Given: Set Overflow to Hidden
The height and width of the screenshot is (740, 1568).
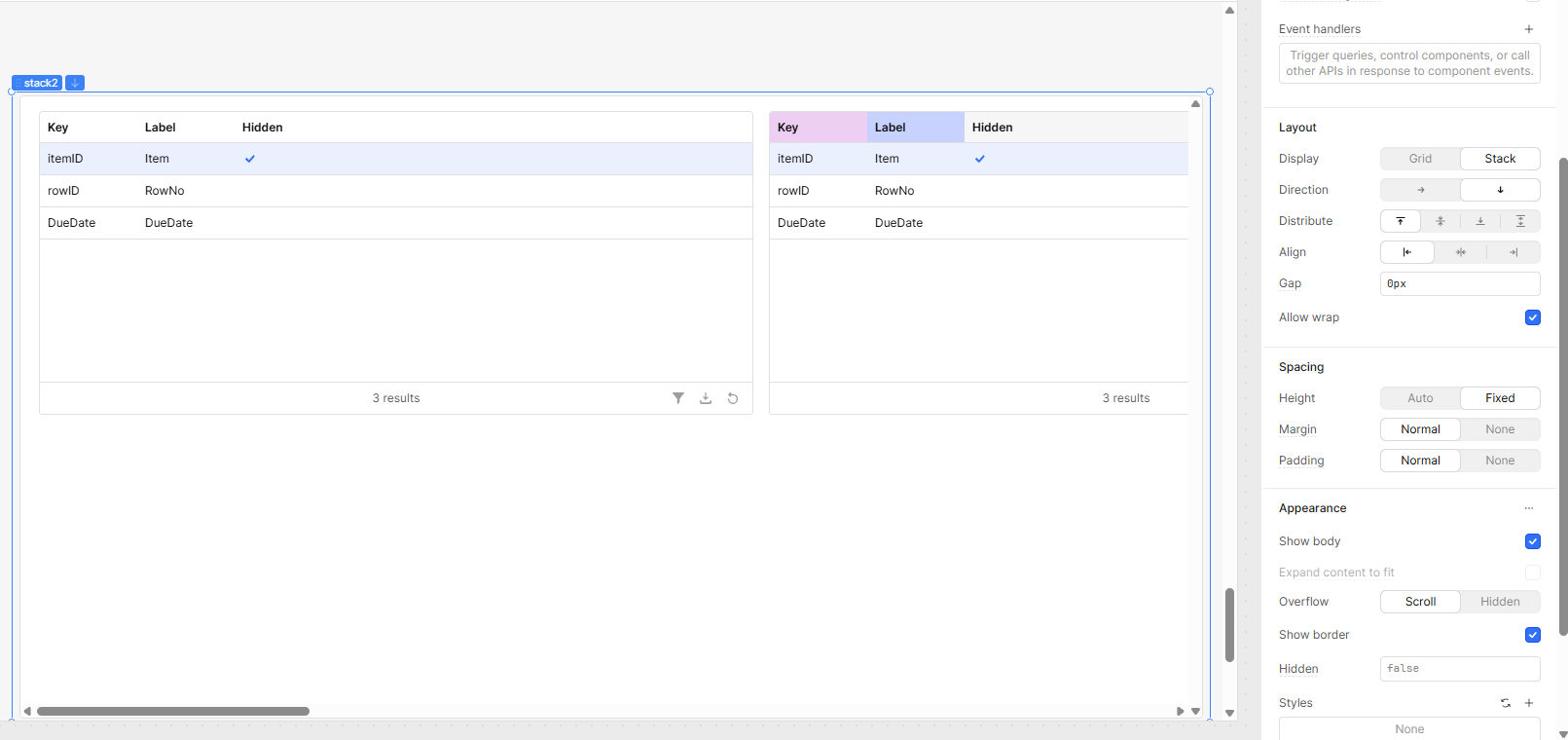Looking at the screenshot, I should pos(1500,602).
